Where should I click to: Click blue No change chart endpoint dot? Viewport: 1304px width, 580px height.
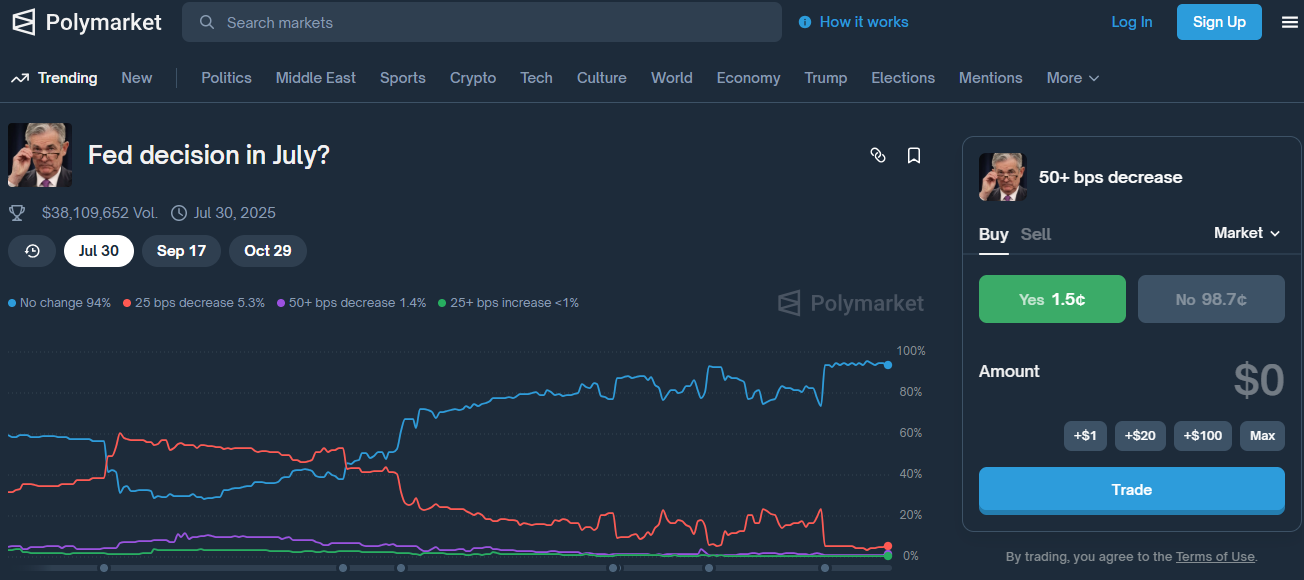[x=888, y=365]
